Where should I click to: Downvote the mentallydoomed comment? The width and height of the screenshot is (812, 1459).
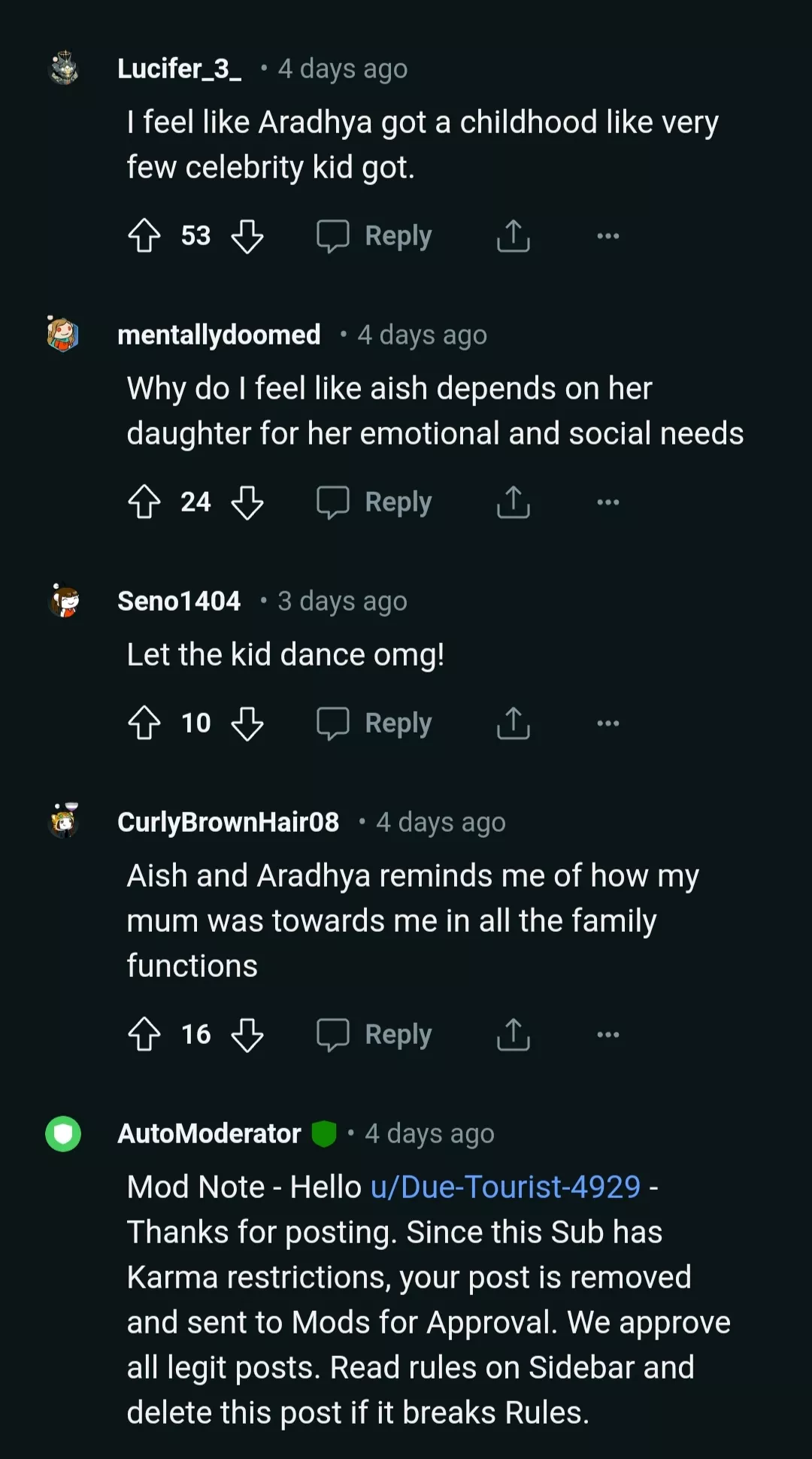[247, 502]
